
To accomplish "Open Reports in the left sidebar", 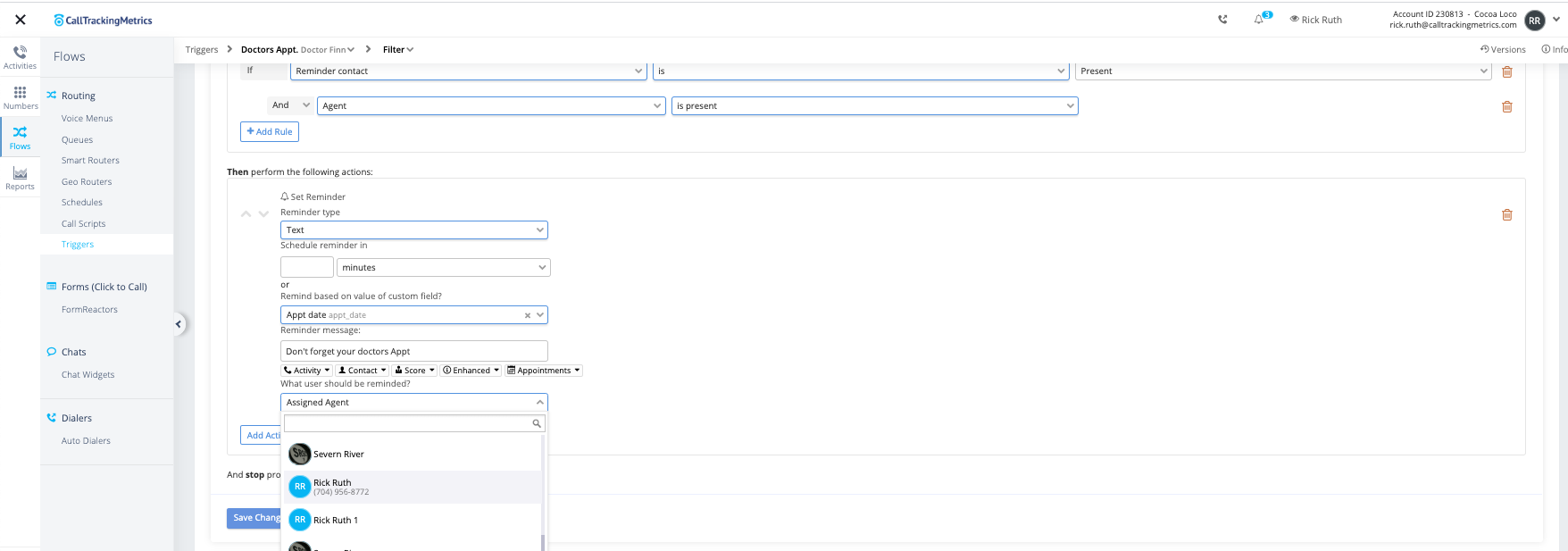I will (x=20, y=179).
